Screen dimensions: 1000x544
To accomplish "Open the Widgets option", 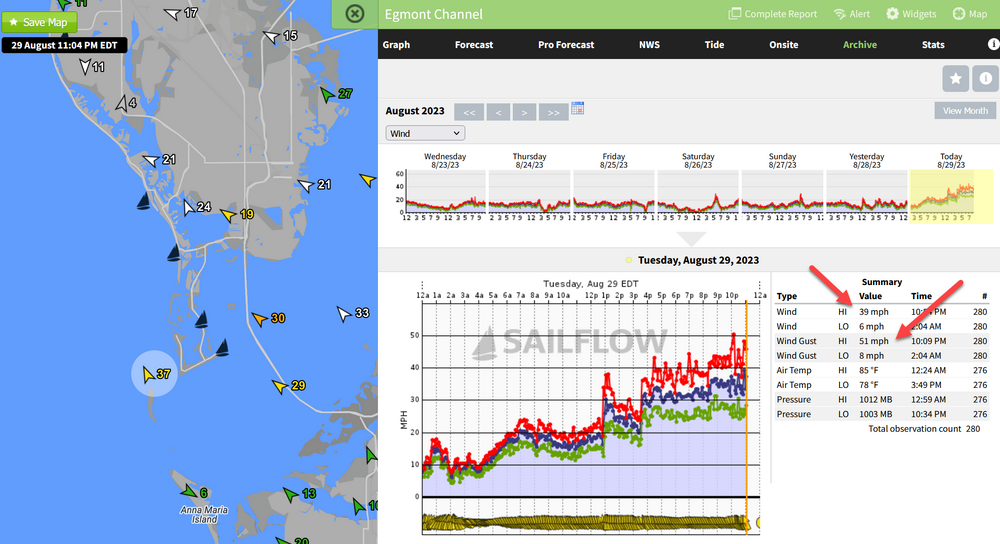I will click(x=911, y=14).
